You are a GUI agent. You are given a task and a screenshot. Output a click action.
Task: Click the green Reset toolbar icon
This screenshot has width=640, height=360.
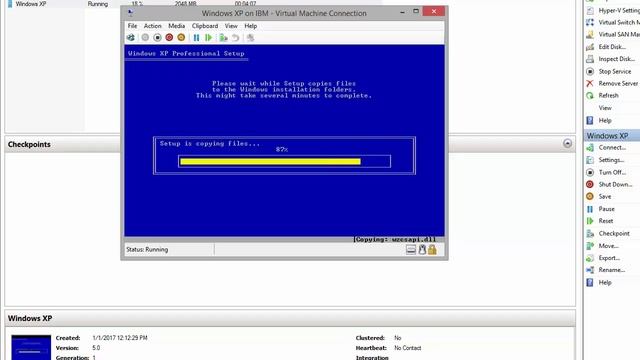[x=209, y=38]
